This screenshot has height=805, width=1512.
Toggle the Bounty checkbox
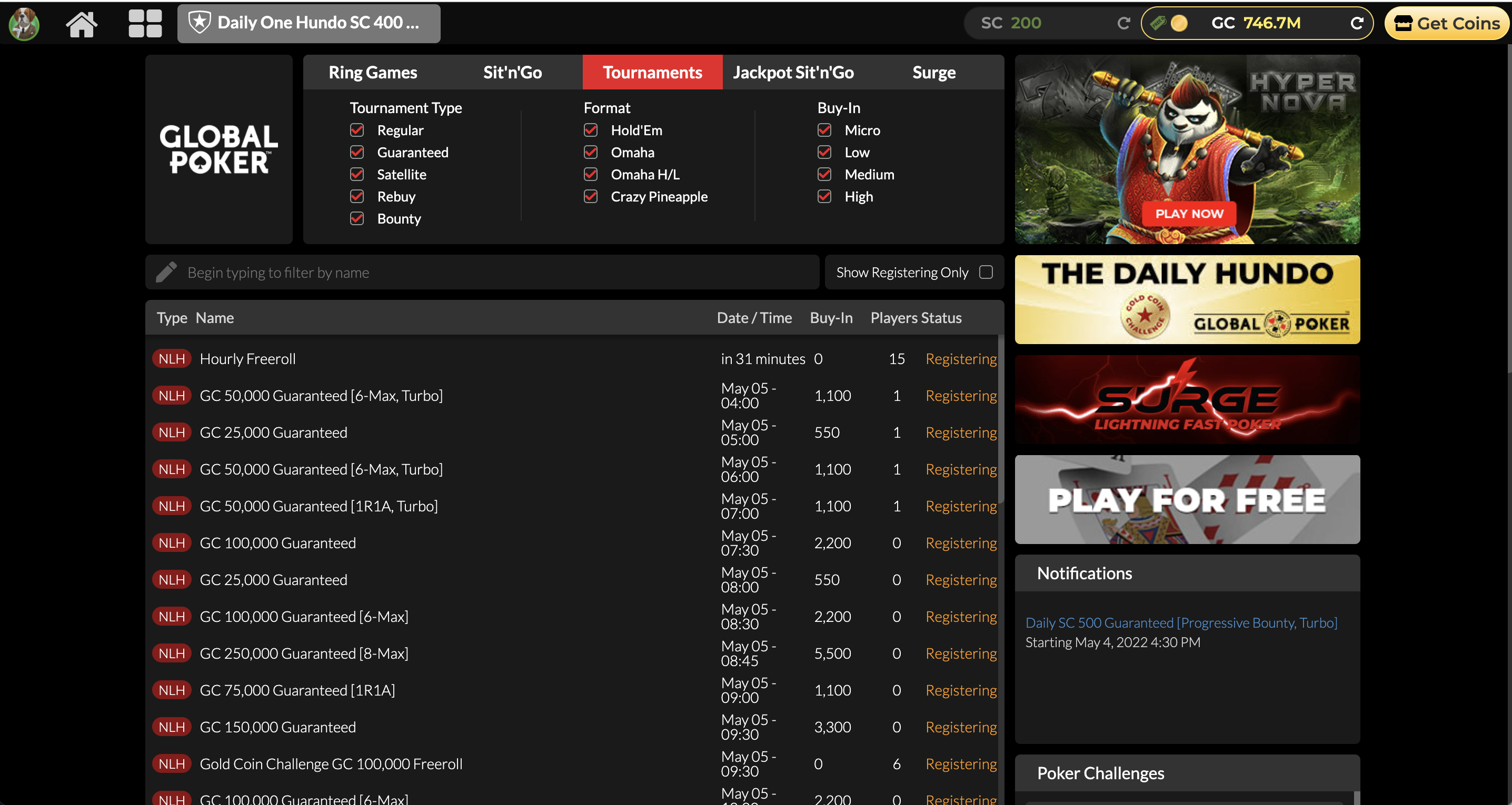[357, 218]
